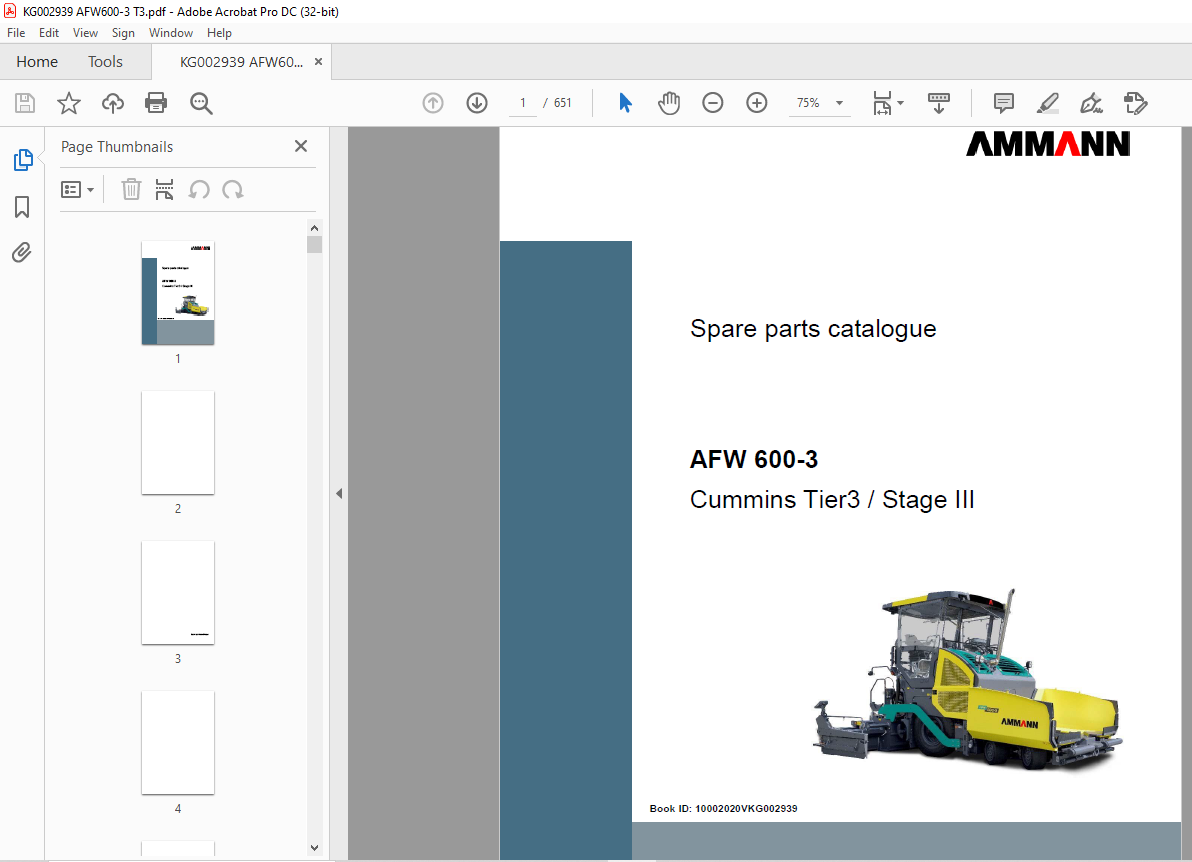Open the Attachments paperclip panel
This screenshot has height=862, width=1192.
coord(21,252)
